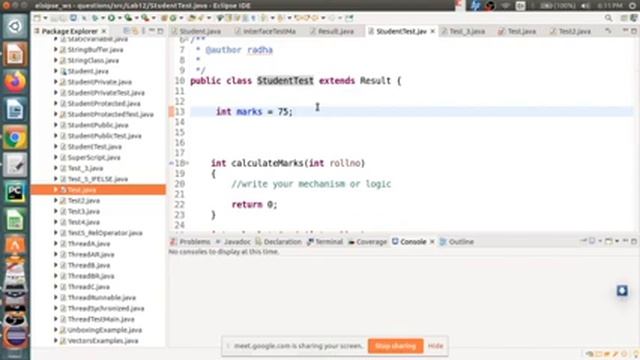Screen dimensions: 640x360
Task: Open the Run dropdown arrow
Action: click(119, 18)
